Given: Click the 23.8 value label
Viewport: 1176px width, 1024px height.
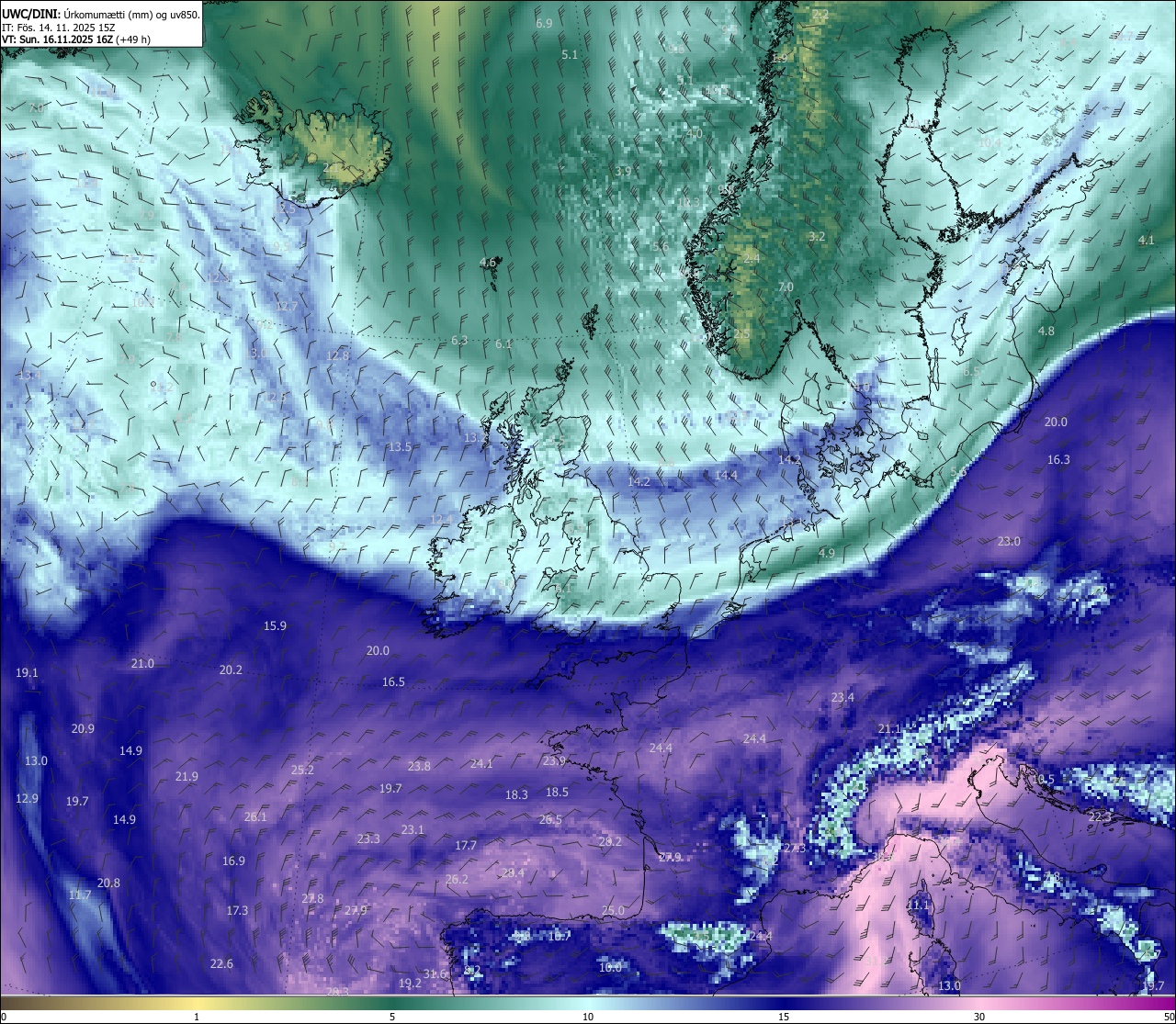Looking at the screenshot, I should [419, 766].
